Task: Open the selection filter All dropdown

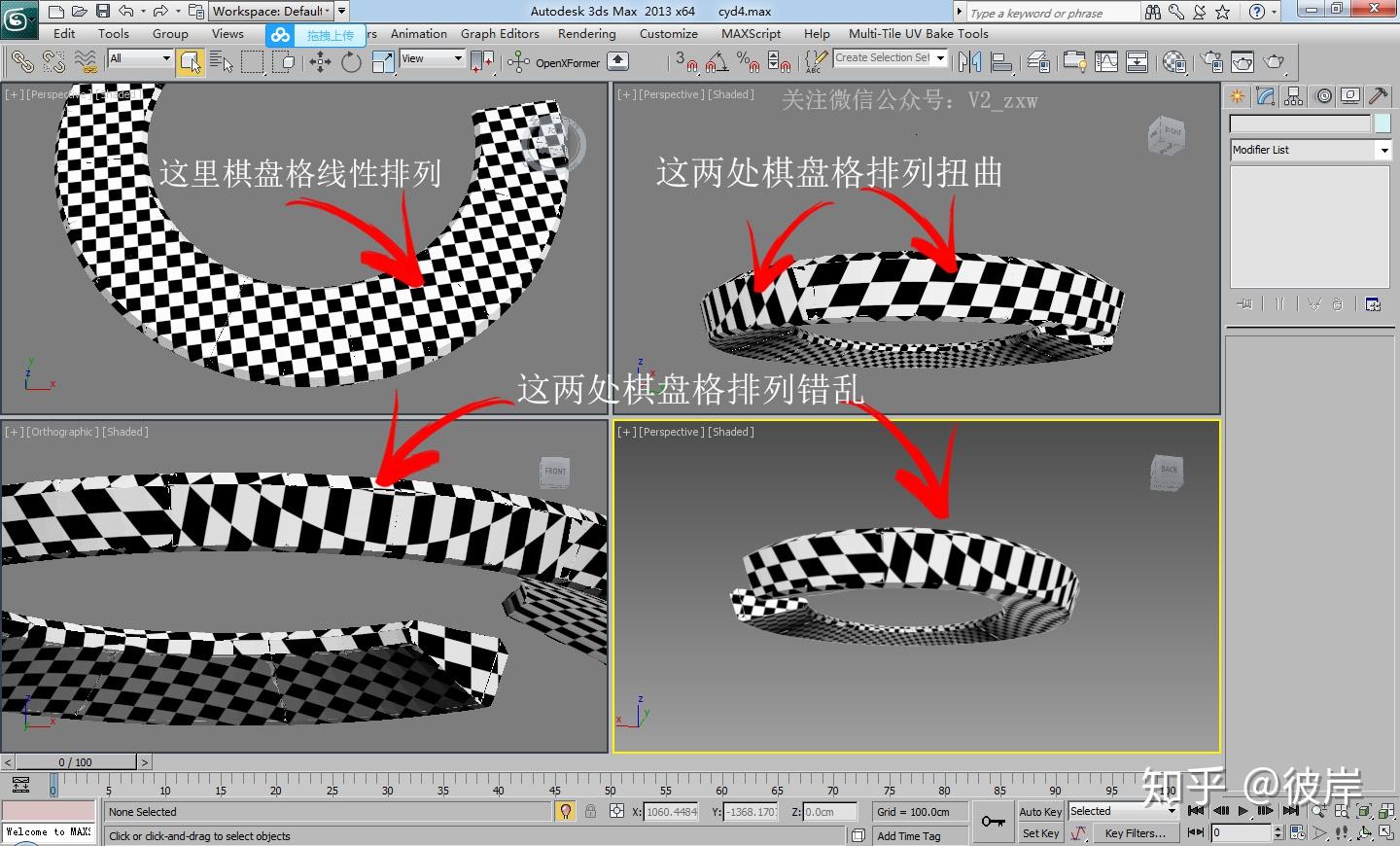Action: [x=140, y=58]
